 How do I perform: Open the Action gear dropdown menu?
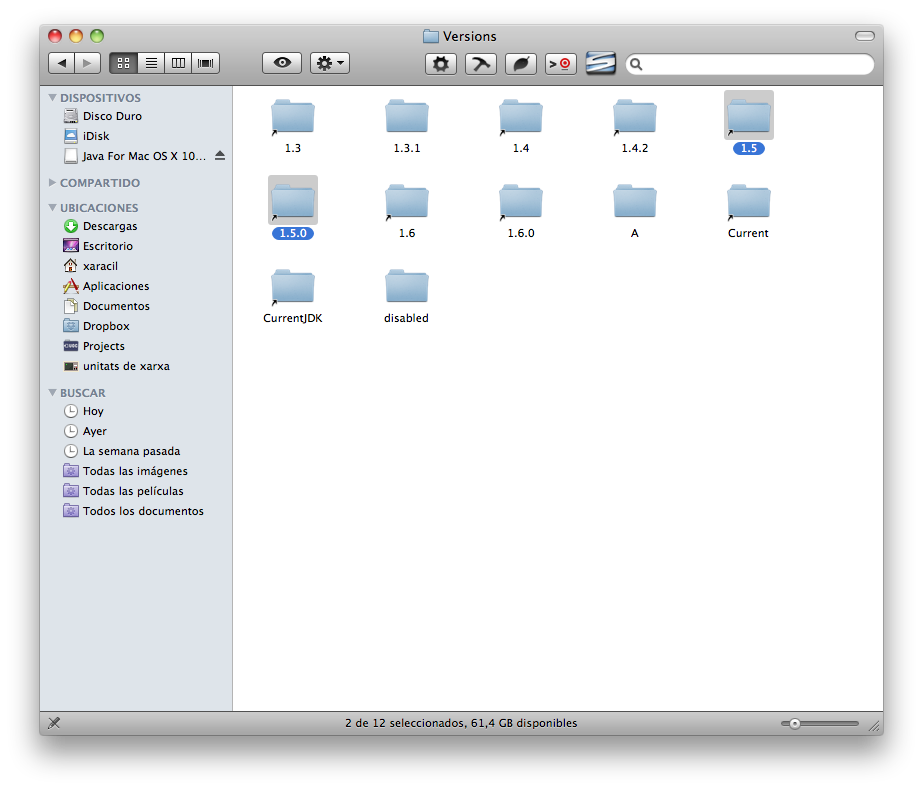330,63
